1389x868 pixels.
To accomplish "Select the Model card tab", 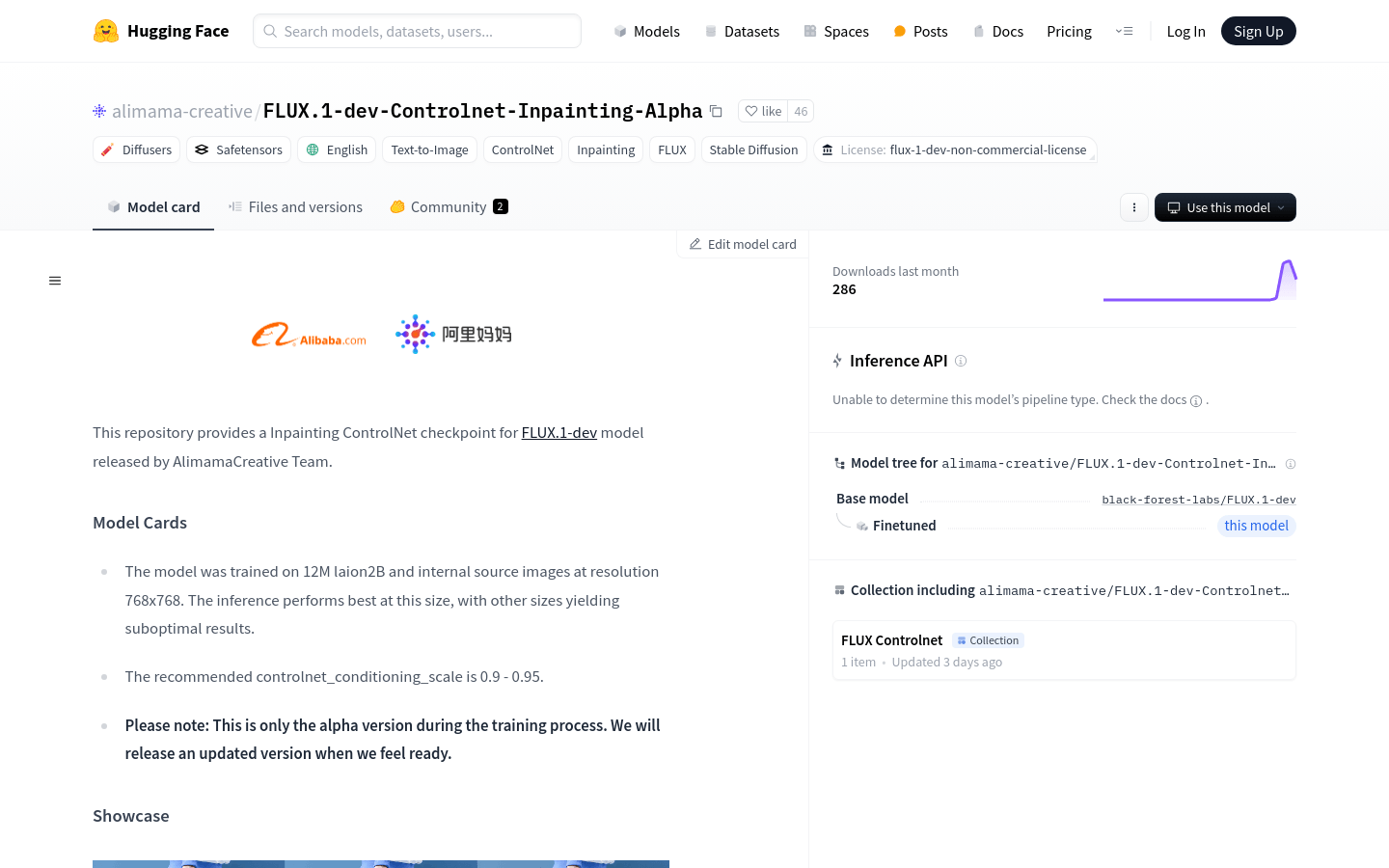I will point(153,206).
